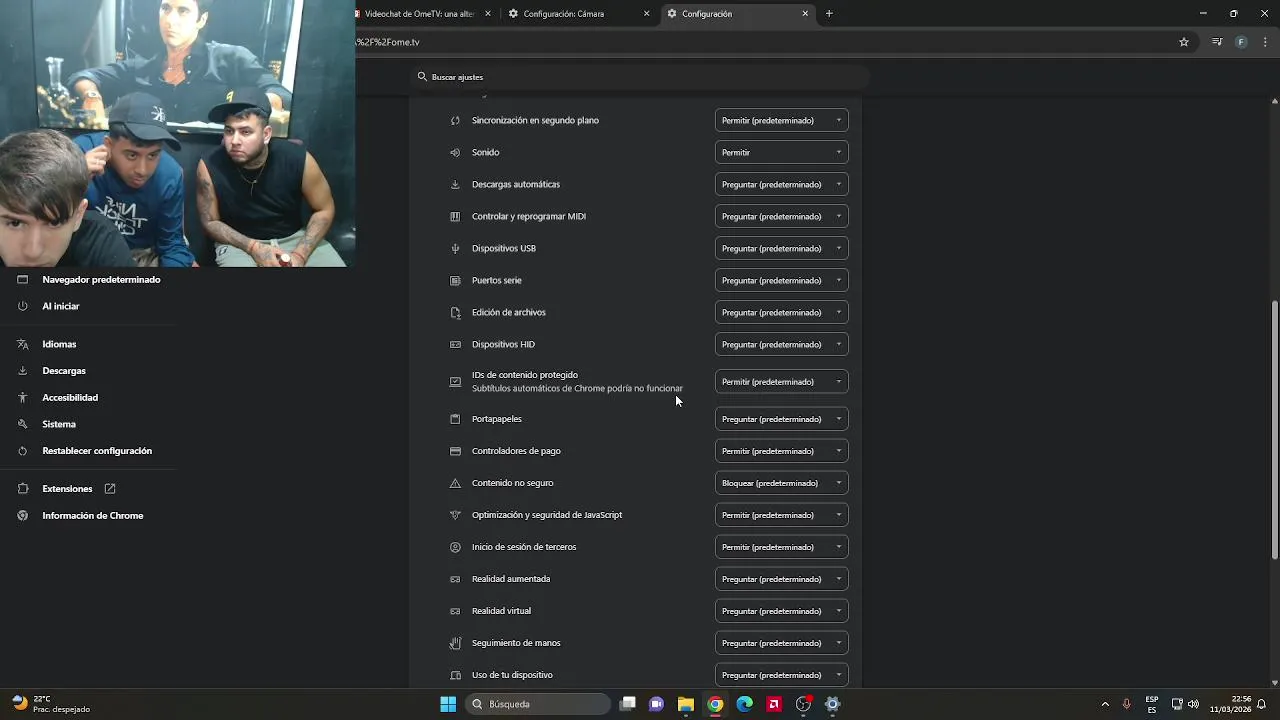
Task: Click the microphone icon in system tray
Action: point(1126,704)
